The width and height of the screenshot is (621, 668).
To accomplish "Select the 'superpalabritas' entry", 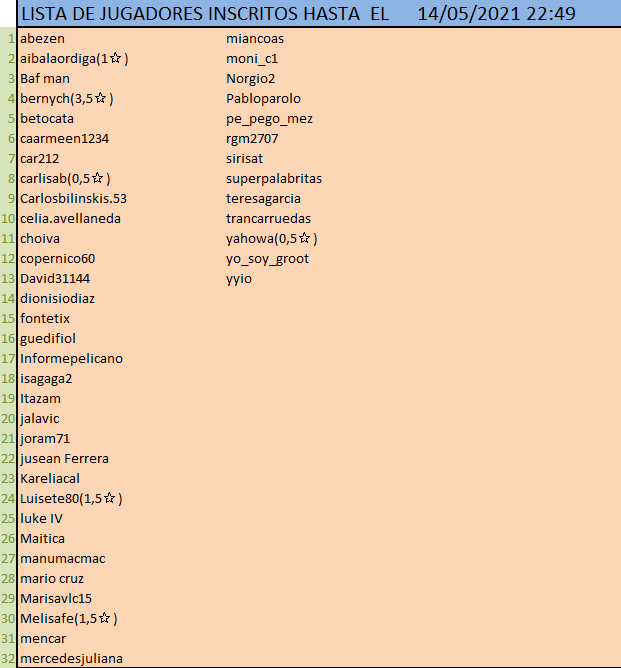I will pyautogui.click(x=274, y=178).
